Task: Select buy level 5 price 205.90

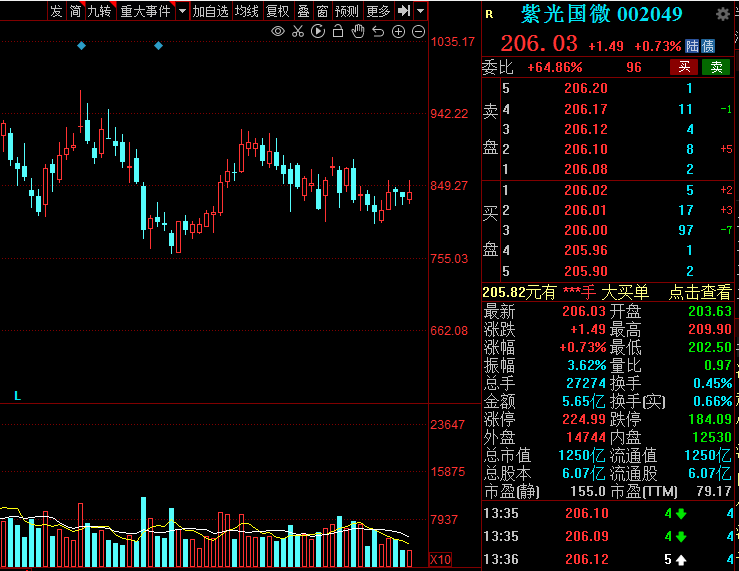Action: pos(586,271)
